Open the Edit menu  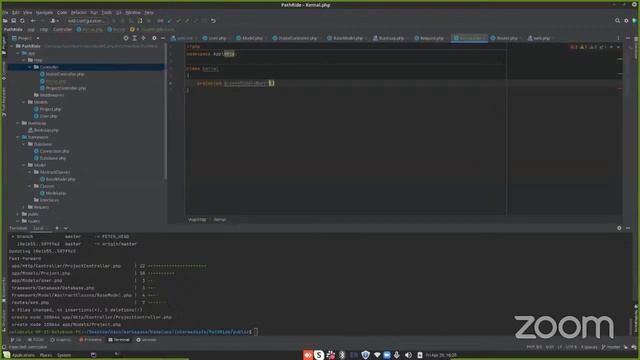tap(16, 13)
